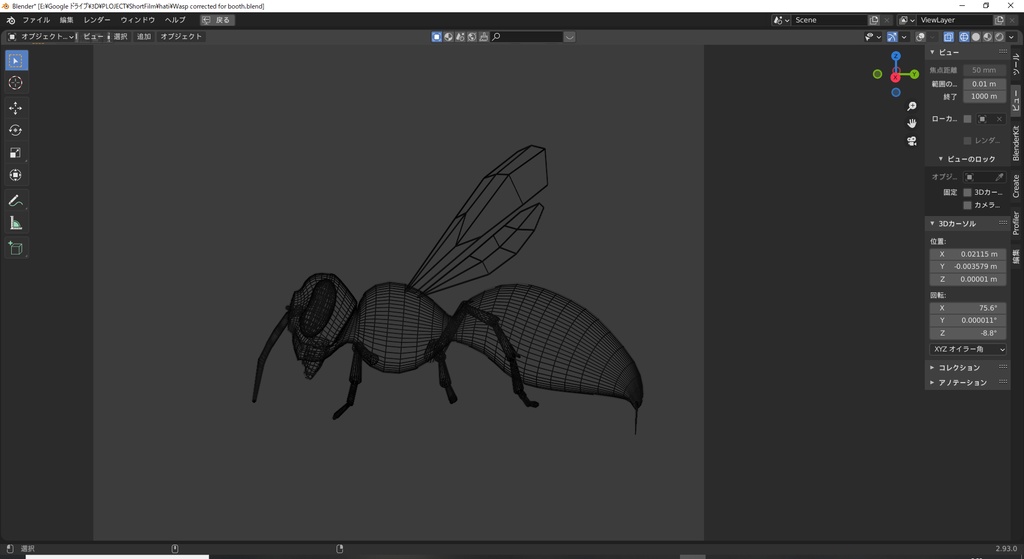The height and width of the screenshot is (559, 1024).
Task: Click the camera view icon in viewport
Action: point(911,141)
